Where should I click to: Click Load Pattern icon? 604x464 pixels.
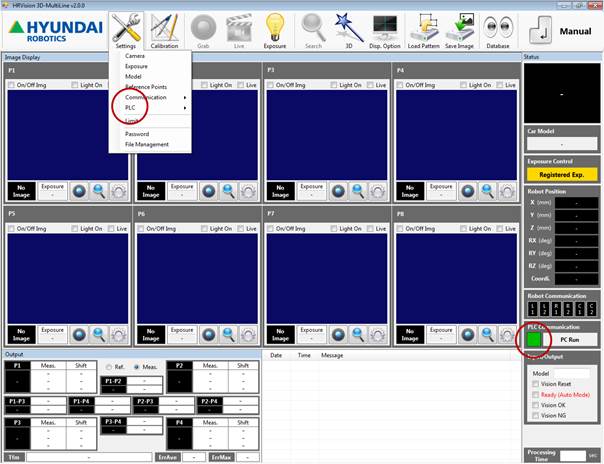[x=423, y=31]
